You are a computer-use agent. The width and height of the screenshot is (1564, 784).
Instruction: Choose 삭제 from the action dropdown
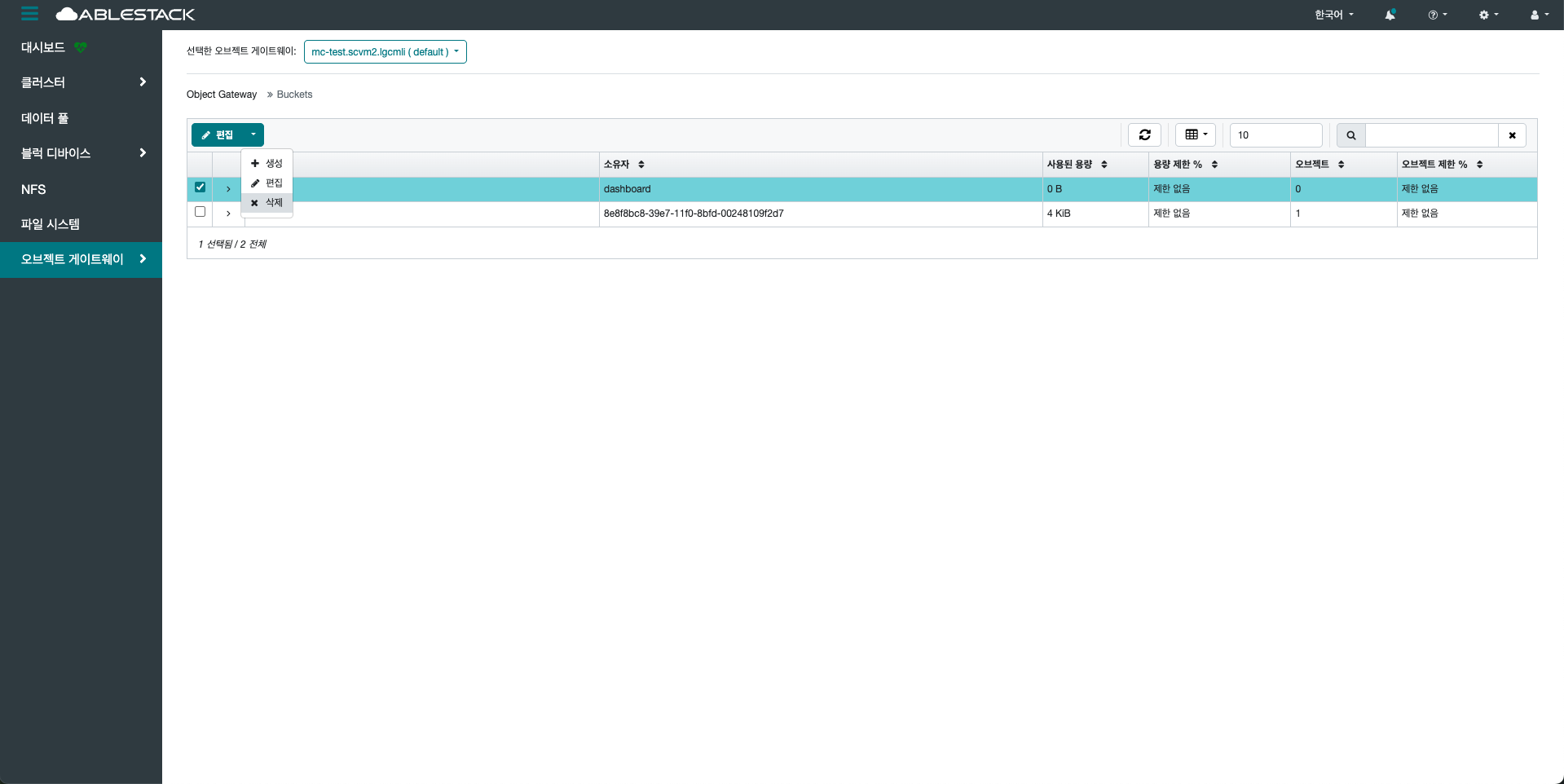pos(267,202)
